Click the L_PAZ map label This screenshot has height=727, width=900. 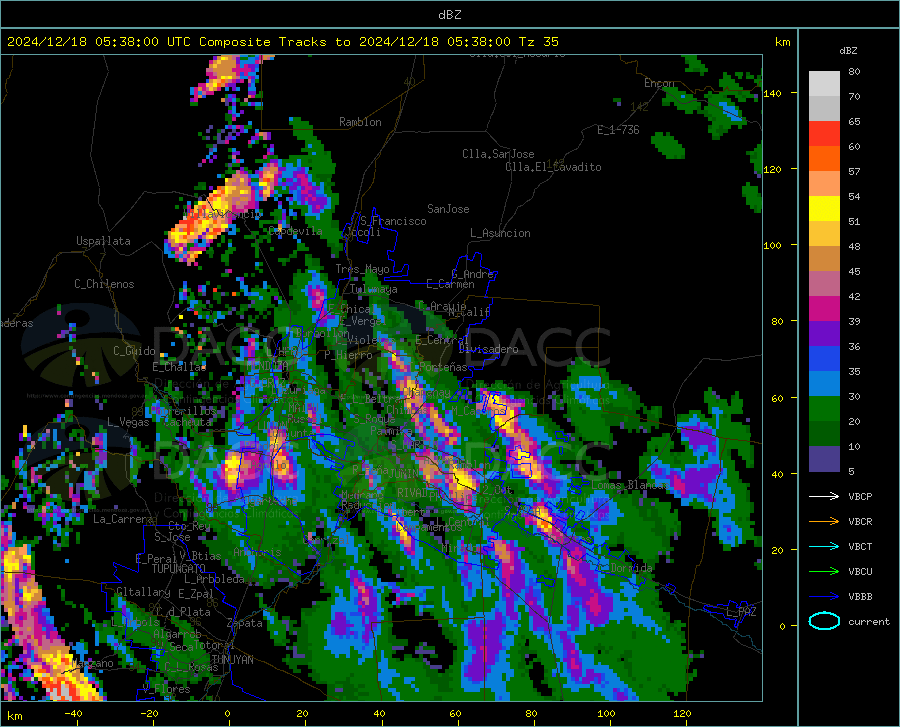click(741, 612)
